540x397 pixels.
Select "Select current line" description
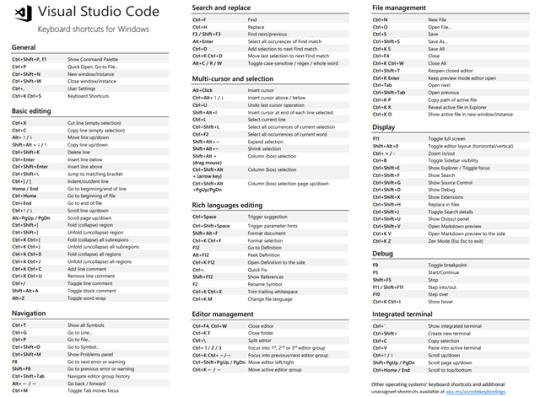click(267, 120)
